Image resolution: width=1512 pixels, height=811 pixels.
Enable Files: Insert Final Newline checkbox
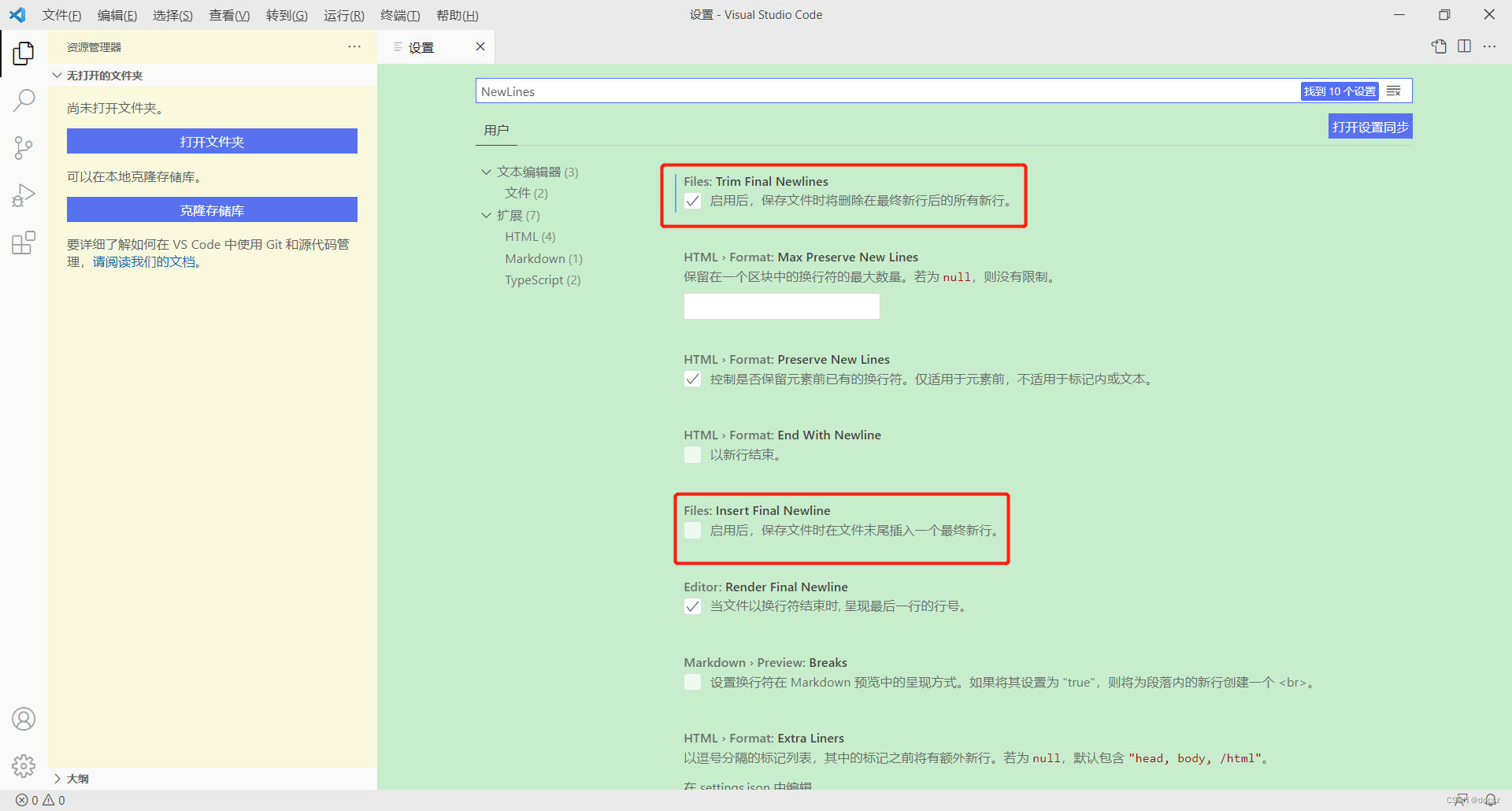692,530
